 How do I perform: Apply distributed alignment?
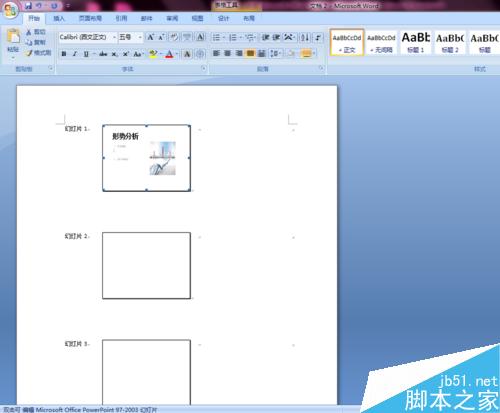(262, 53)
